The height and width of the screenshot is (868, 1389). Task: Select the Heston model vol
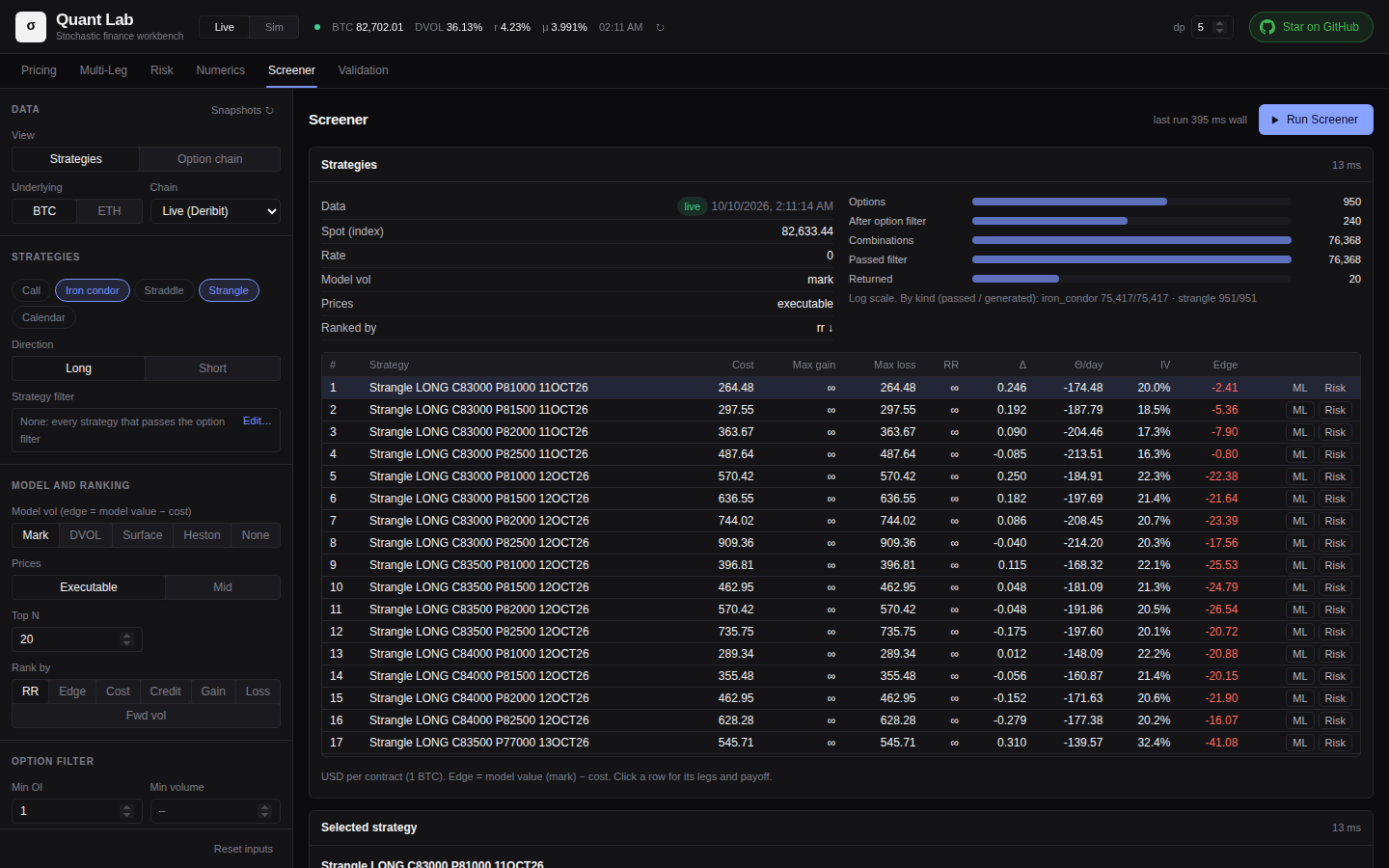pyautogui.click(x=203, y=535)
